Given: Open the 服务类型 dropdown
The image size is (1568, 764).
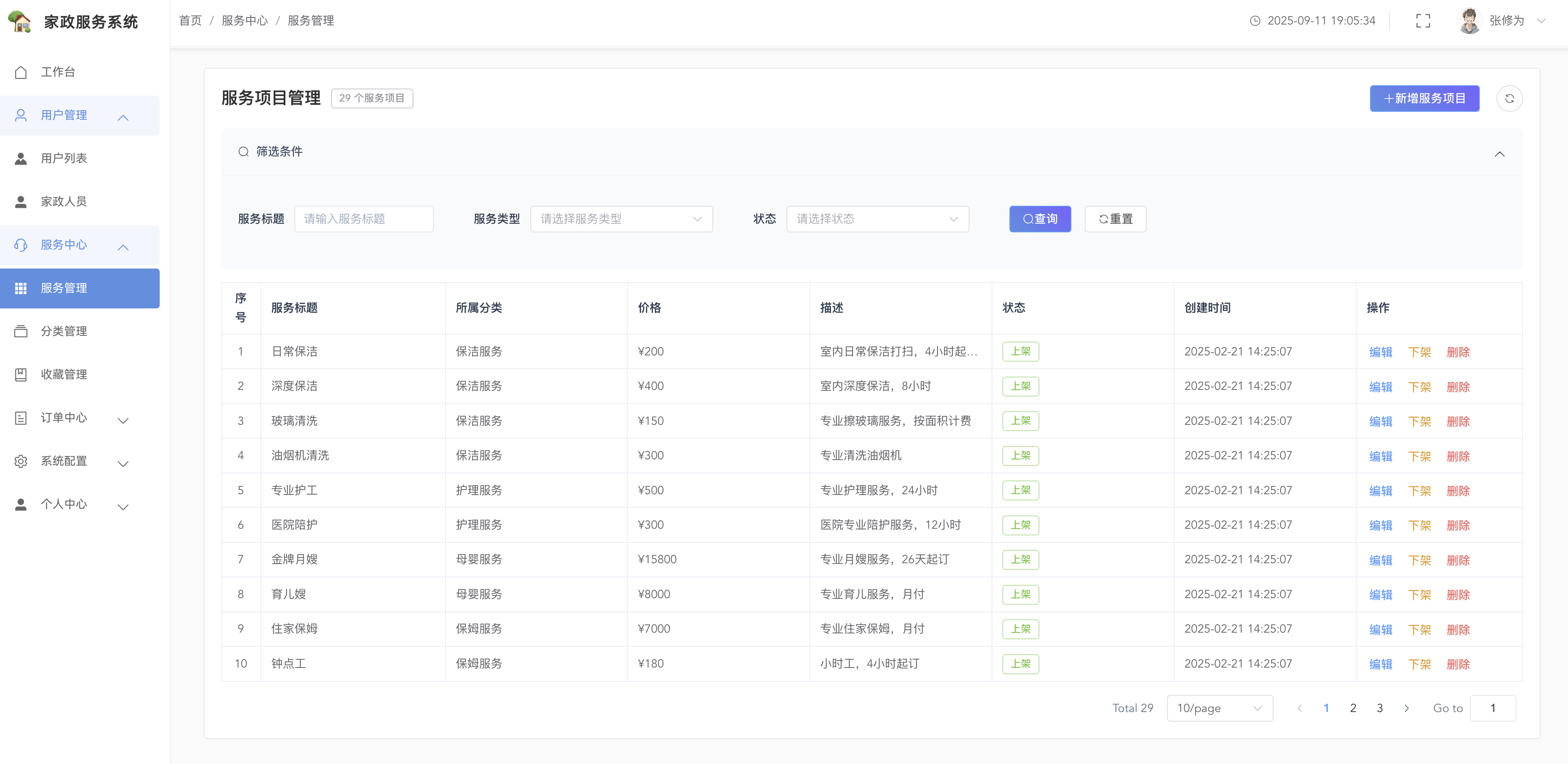Looking at the screenshot, I should [621, 219].
